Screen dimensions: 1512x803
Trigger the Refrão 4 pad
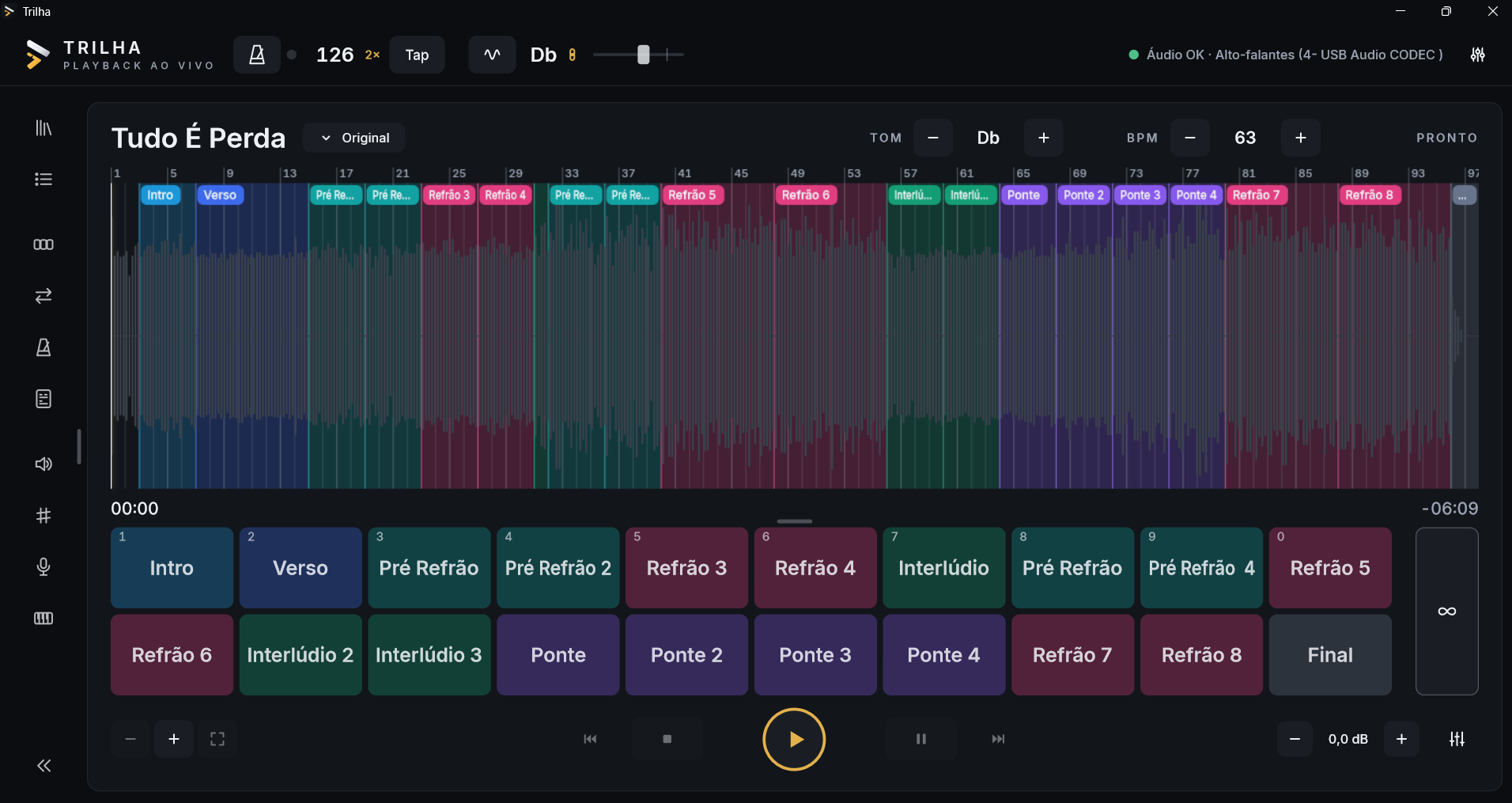tap(815, 568)
